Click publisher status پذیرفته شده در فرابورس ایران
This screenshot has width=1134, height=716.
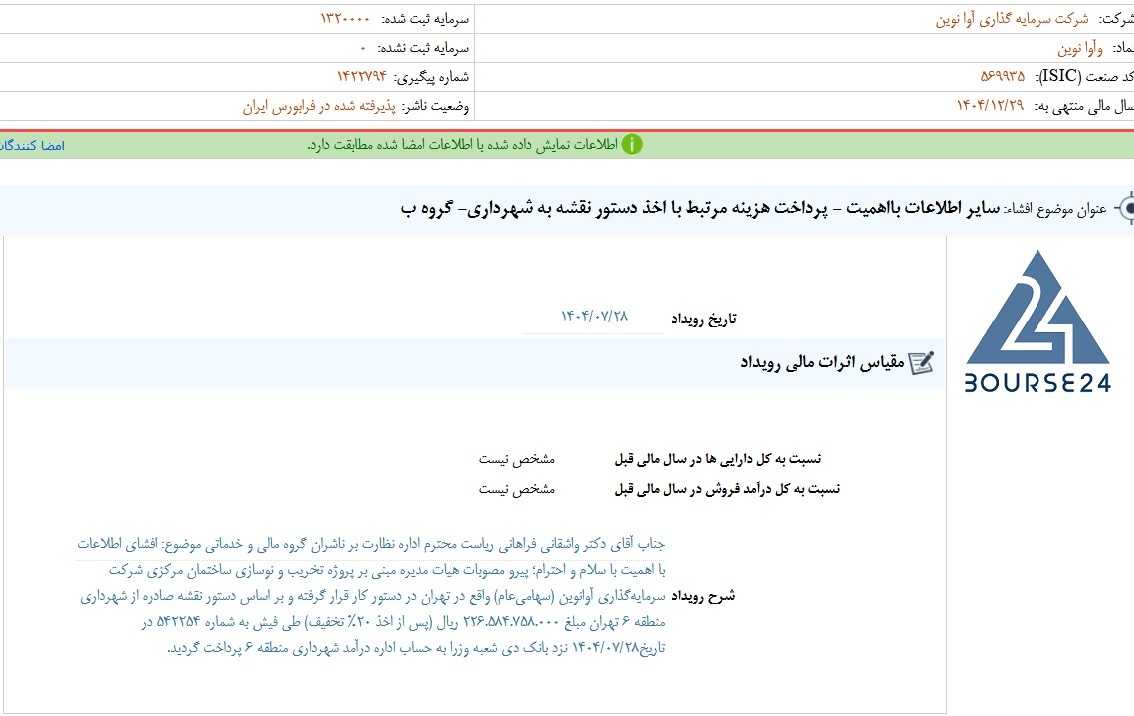[x=319, y=106]
